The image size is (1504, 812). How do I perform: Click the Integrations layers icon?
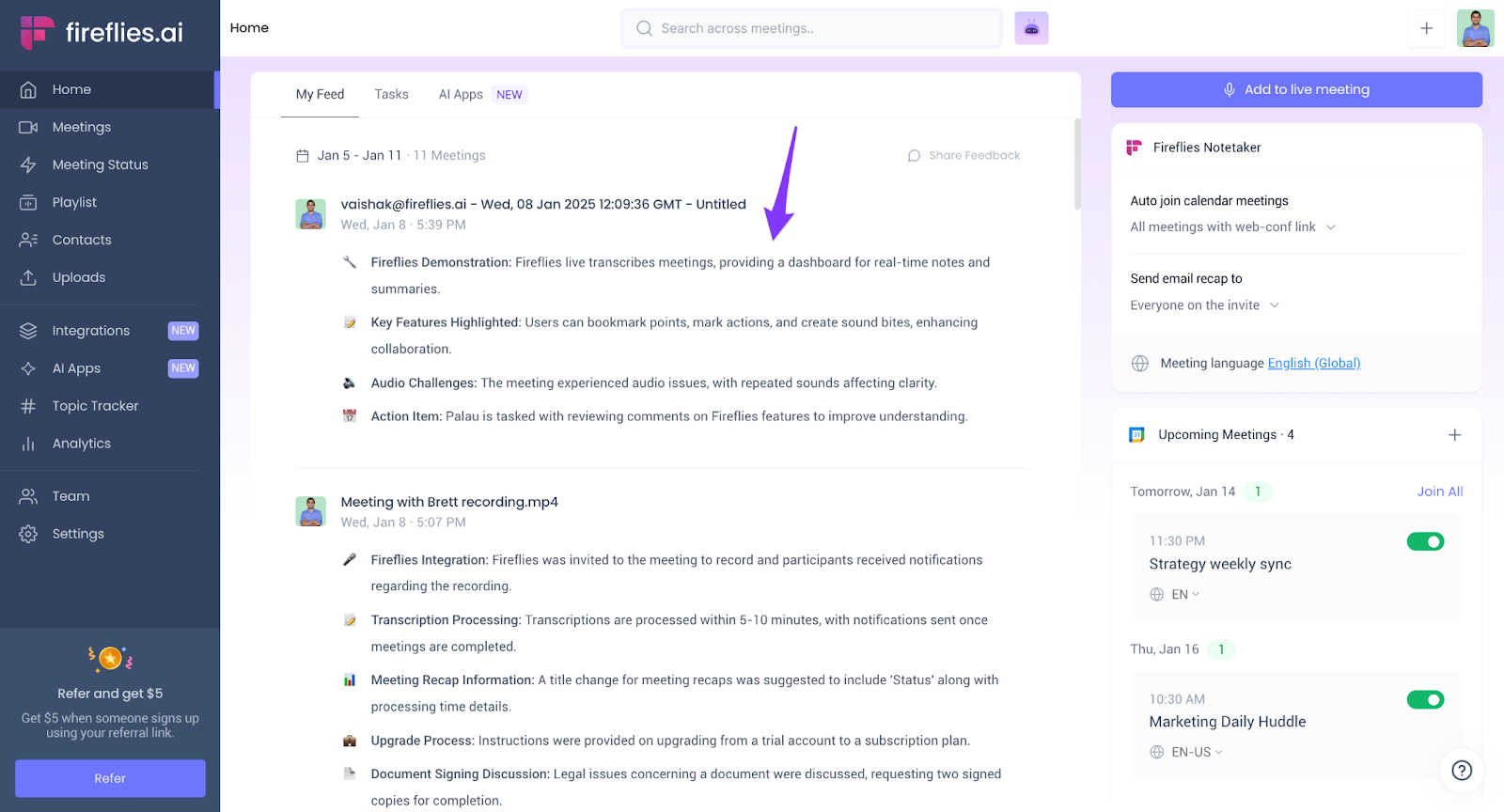coord(28,331)
